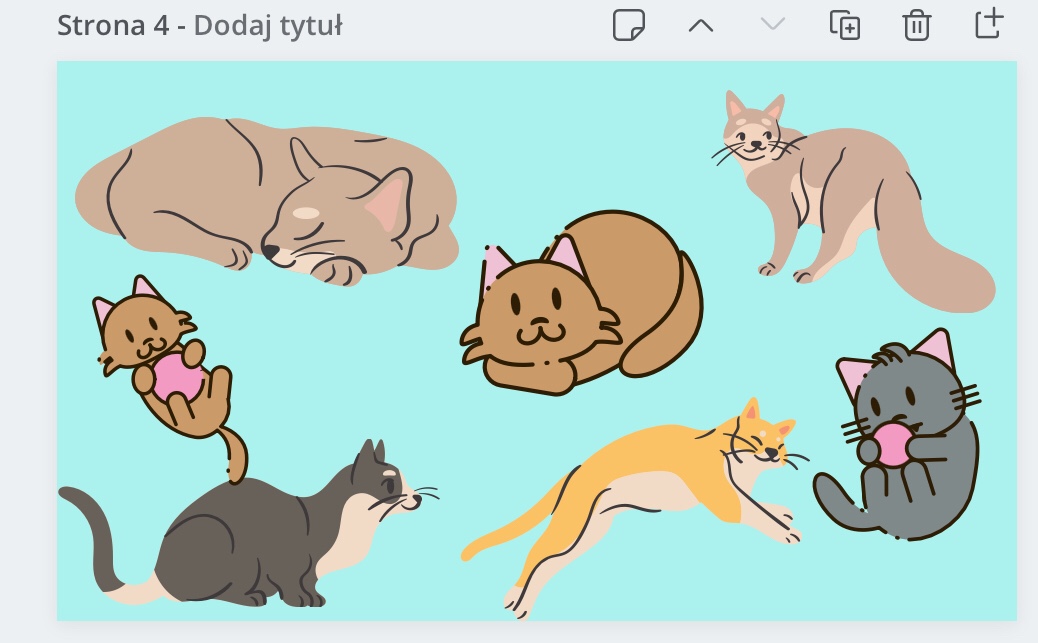1038x643 pixels.
Task: Select the standing beige cat with fluffy tail
Action: tap(840, 200)
